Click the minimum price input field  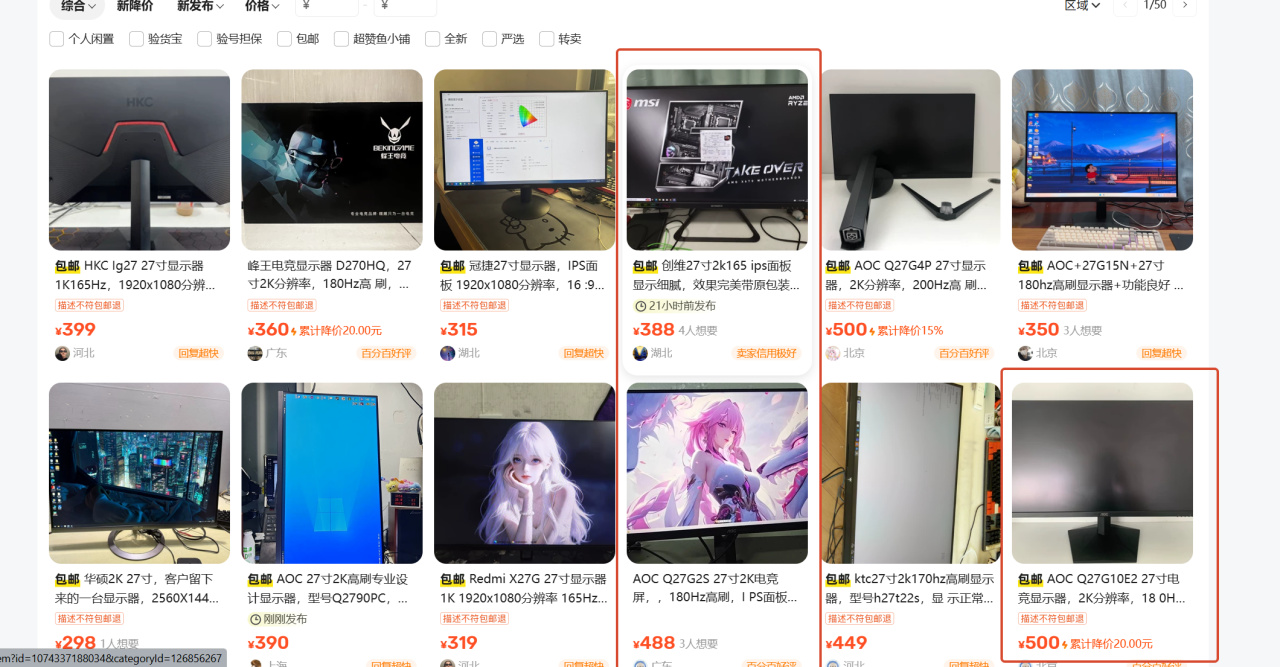pyautogui.click(x=326, y=7)
